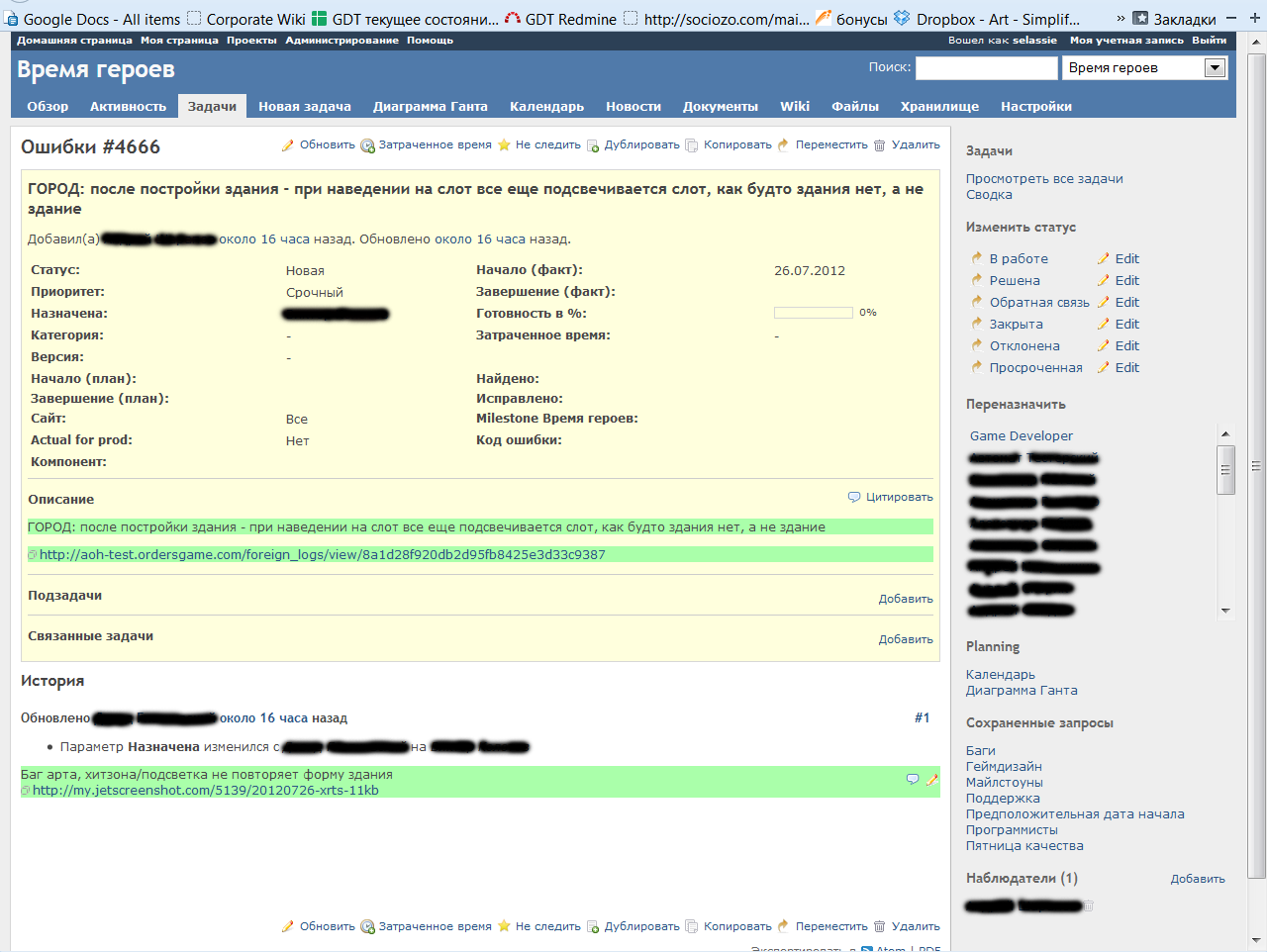Change status to Закрыта
This screenshot has width=1267, height=952.
point(1017,325)
